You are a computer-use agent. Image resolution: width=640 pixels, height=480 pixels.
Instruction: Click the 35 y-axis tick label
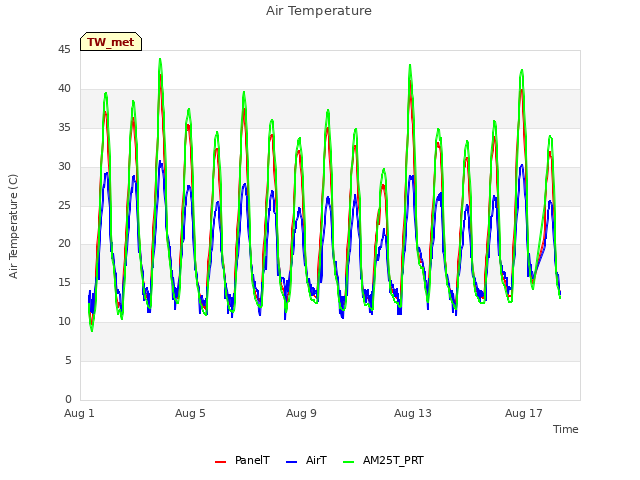[x=64, y=127]
